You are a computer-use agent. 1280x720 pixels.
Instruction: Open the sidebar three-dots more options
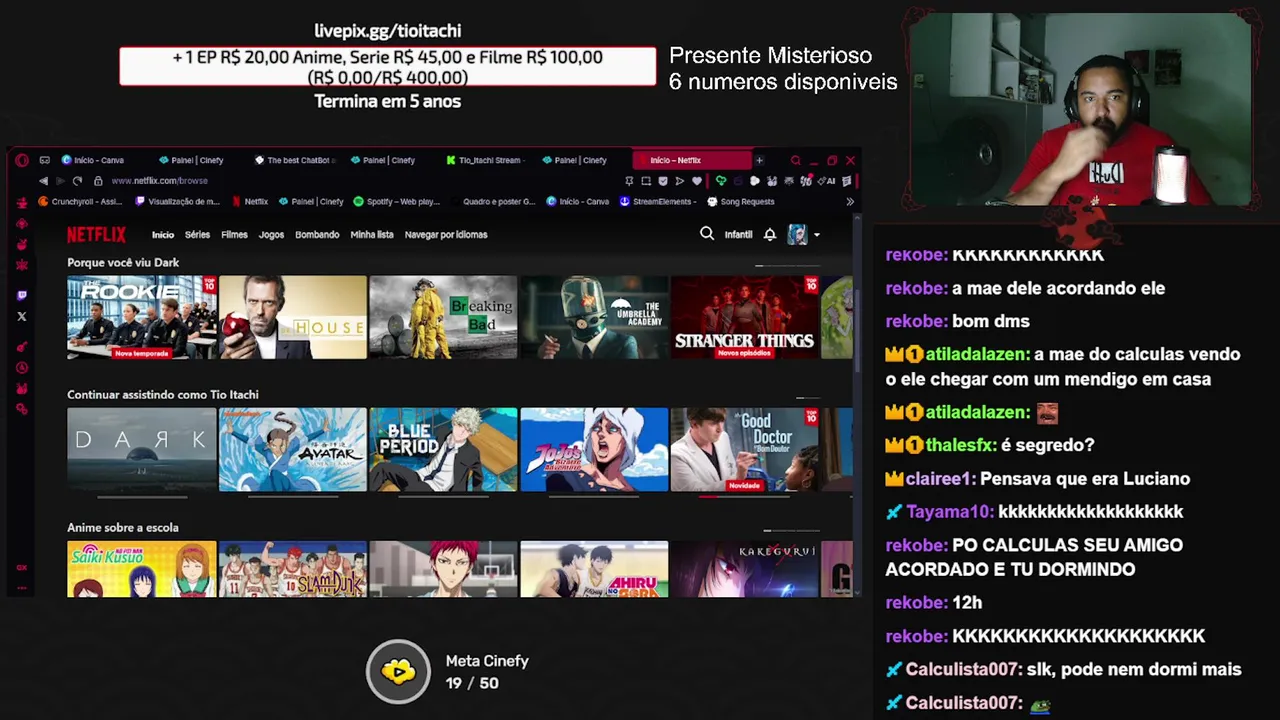pyautogui.click(x=22, y=588)
